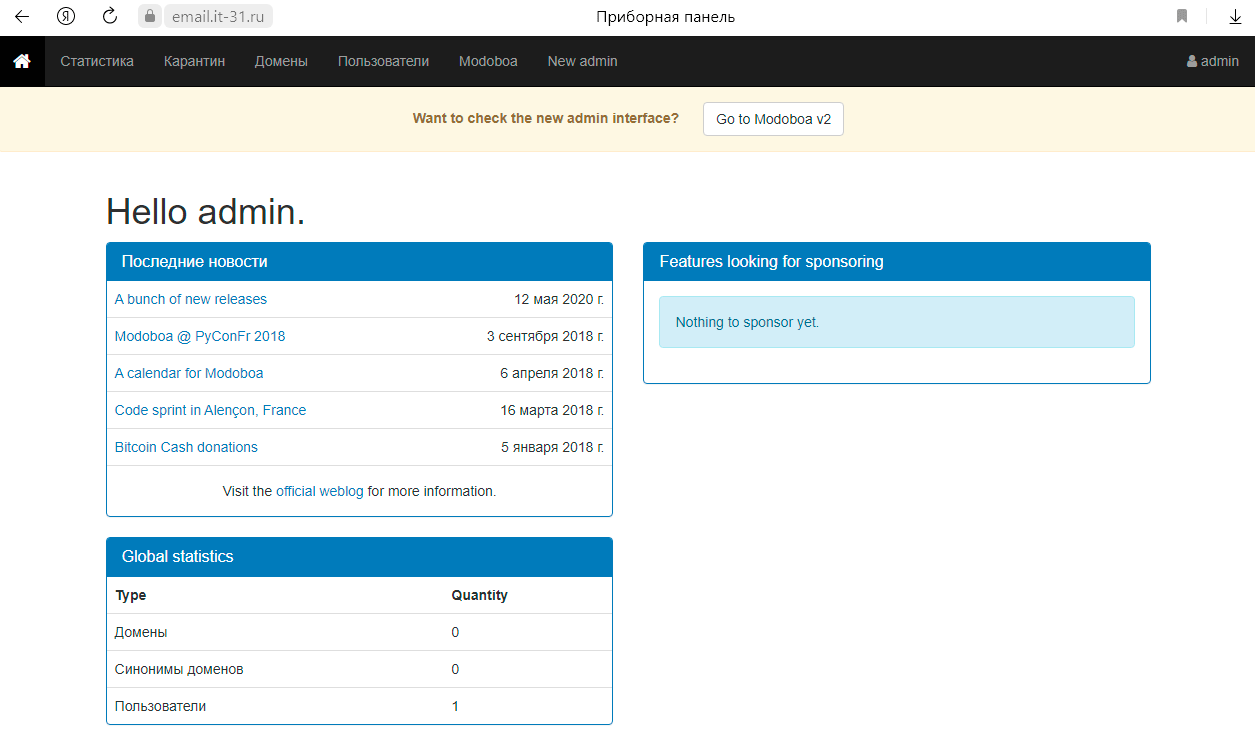Open the Пользователи page
The width and height of the screenshot is (1255, 743).
[383, 61]
